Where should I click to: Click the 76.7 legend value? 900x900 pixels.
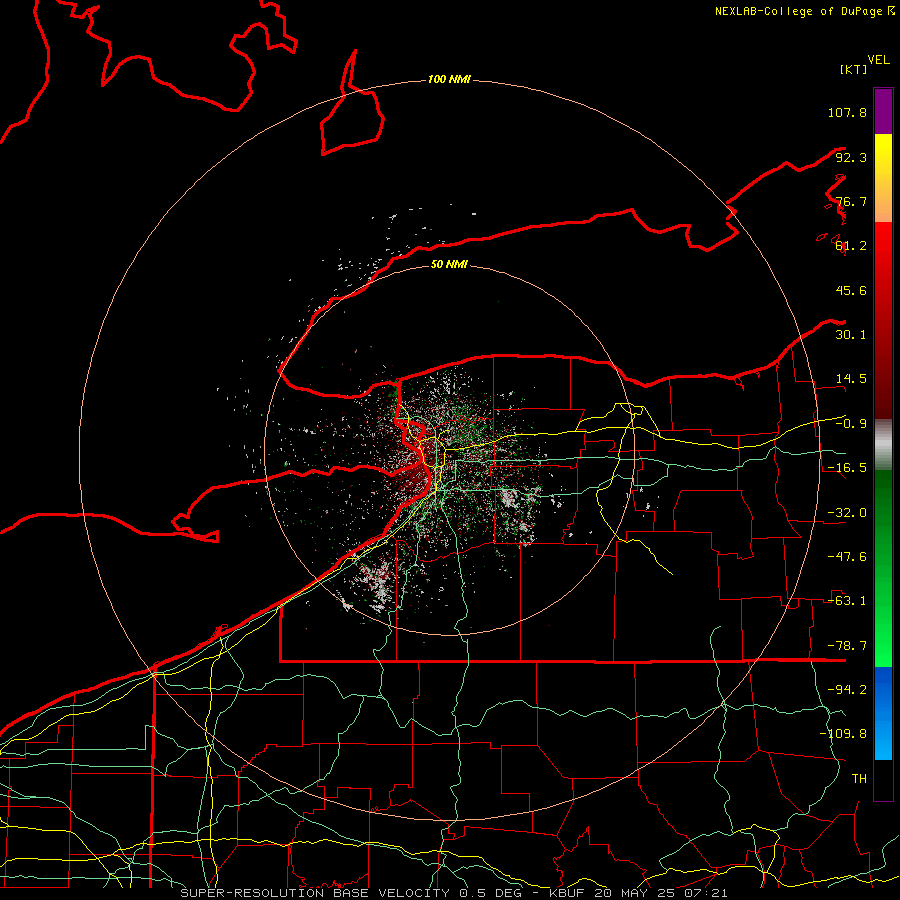(x=851, y=201)
